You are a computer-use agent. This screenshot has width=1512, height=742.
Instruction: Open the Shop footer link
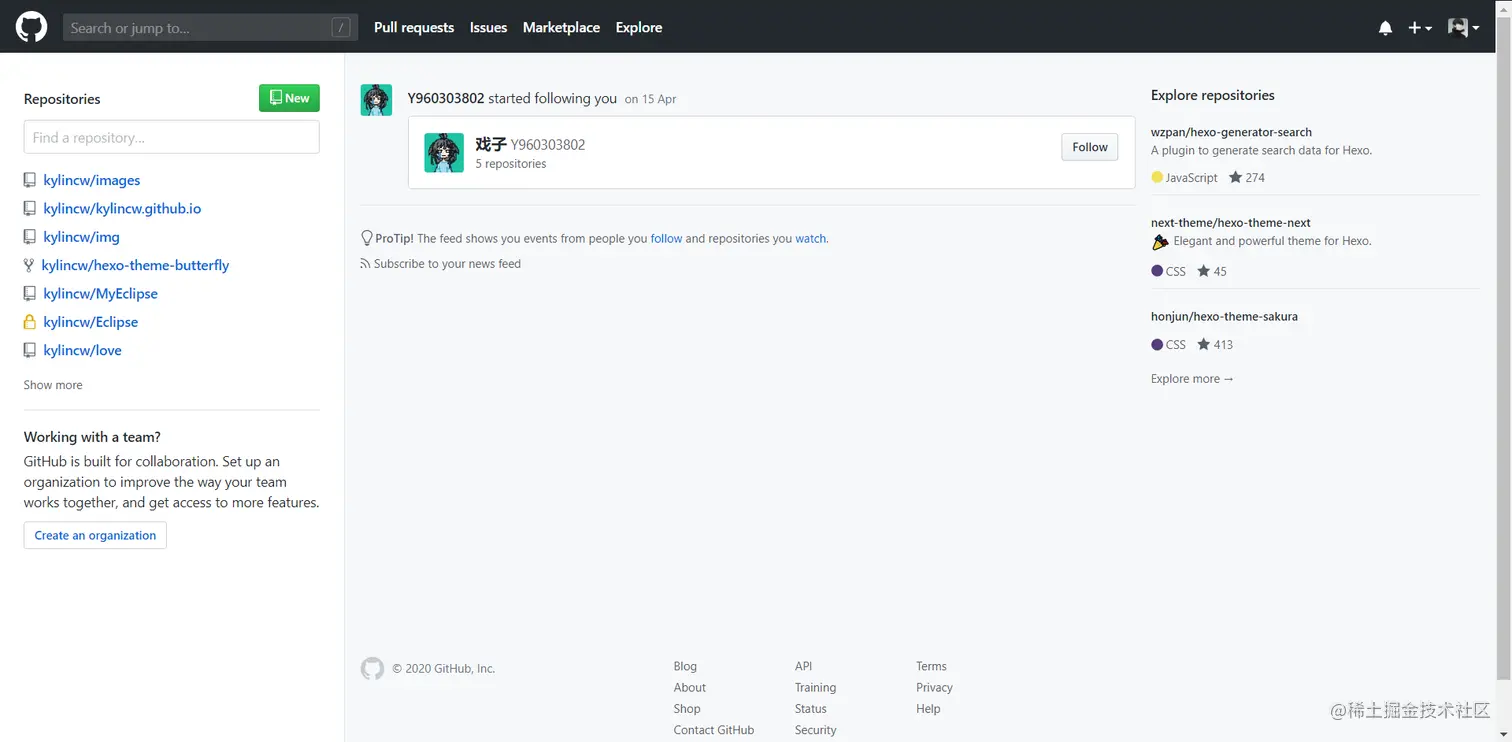pyautogui.click(x=687, y=709)
